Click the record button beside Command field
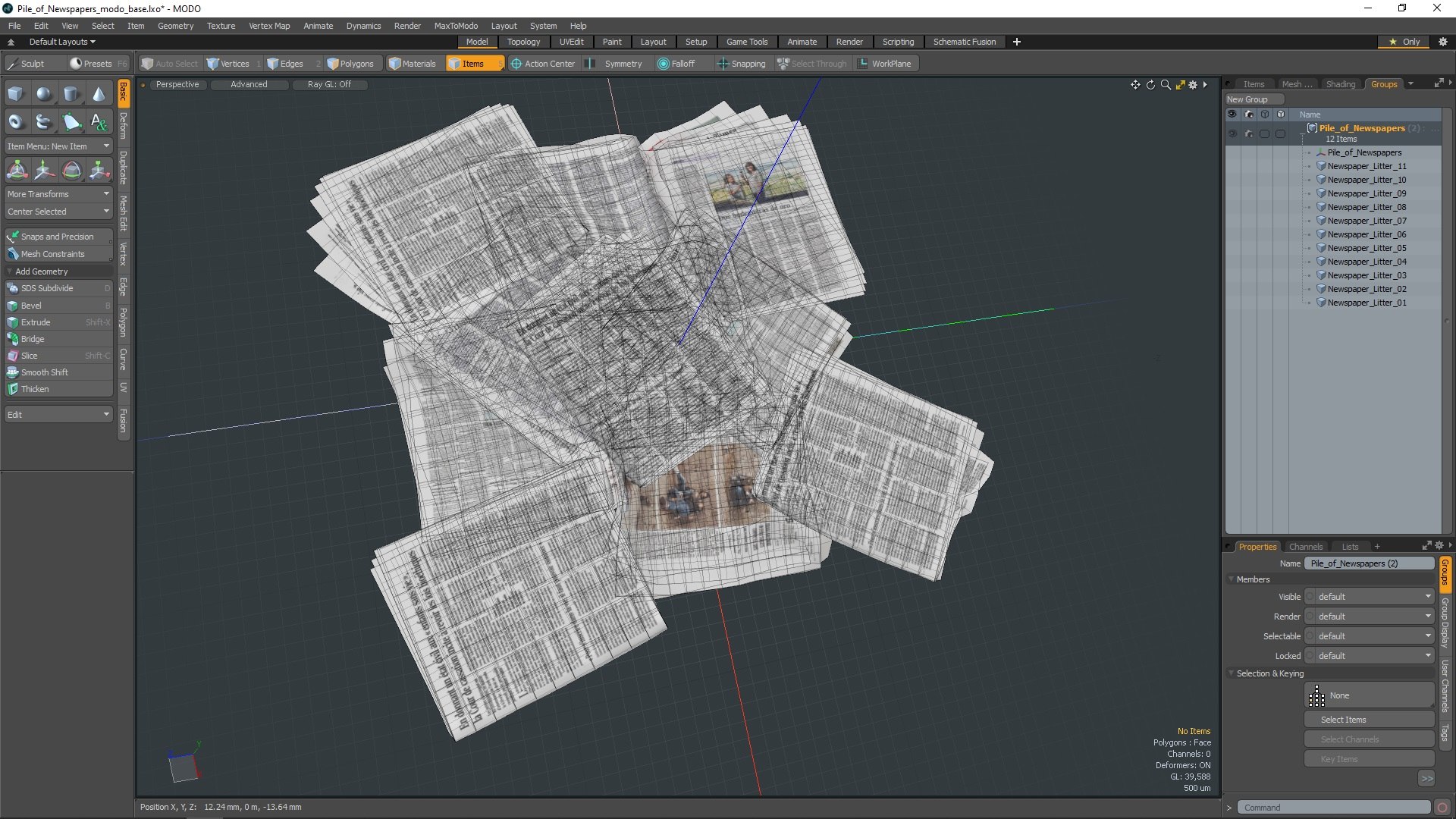The width and height of the screenshot is (1456, 819). 1442,808
